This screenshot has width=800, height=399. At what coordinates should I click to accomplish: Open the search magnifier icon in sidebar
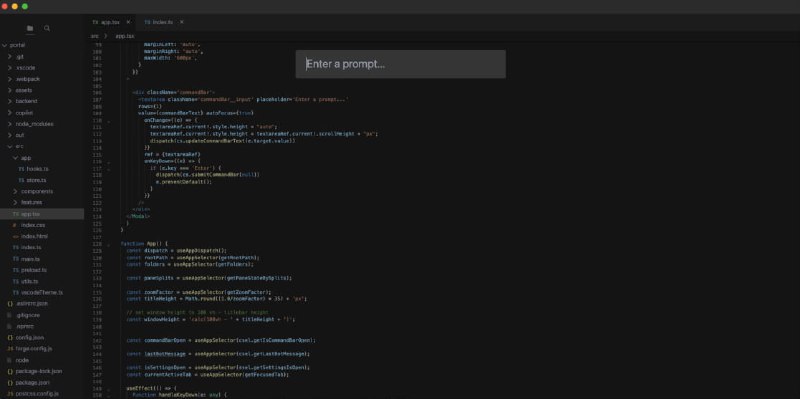47,29
